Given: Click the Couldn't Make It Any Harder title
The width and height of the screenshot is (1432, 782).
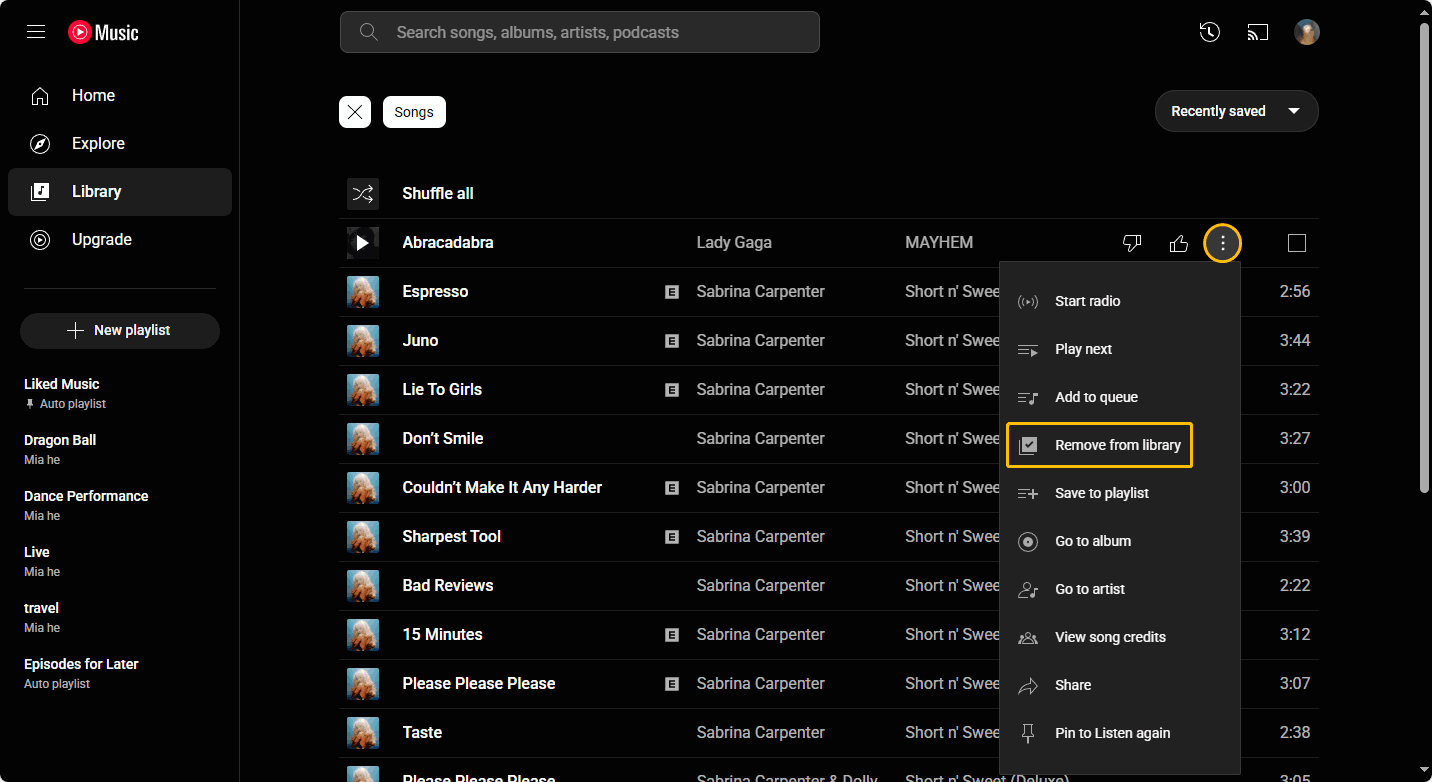Looking at the screenshot, I should 502,488.
